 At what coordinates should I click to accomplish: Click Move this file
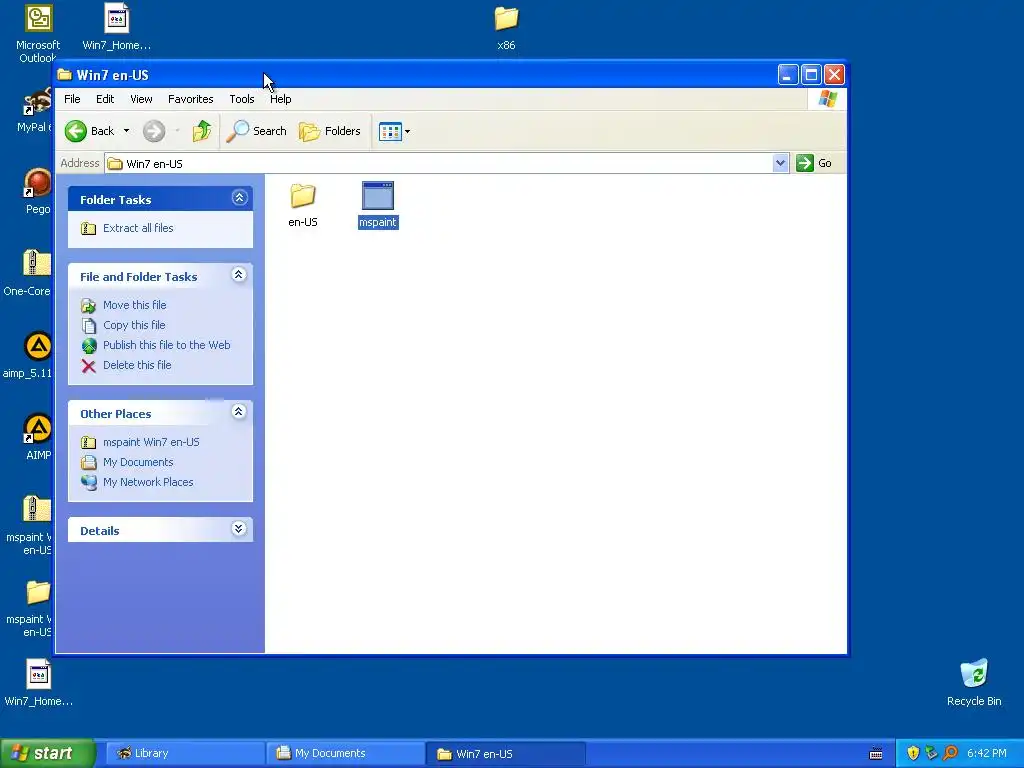(135, 305)
